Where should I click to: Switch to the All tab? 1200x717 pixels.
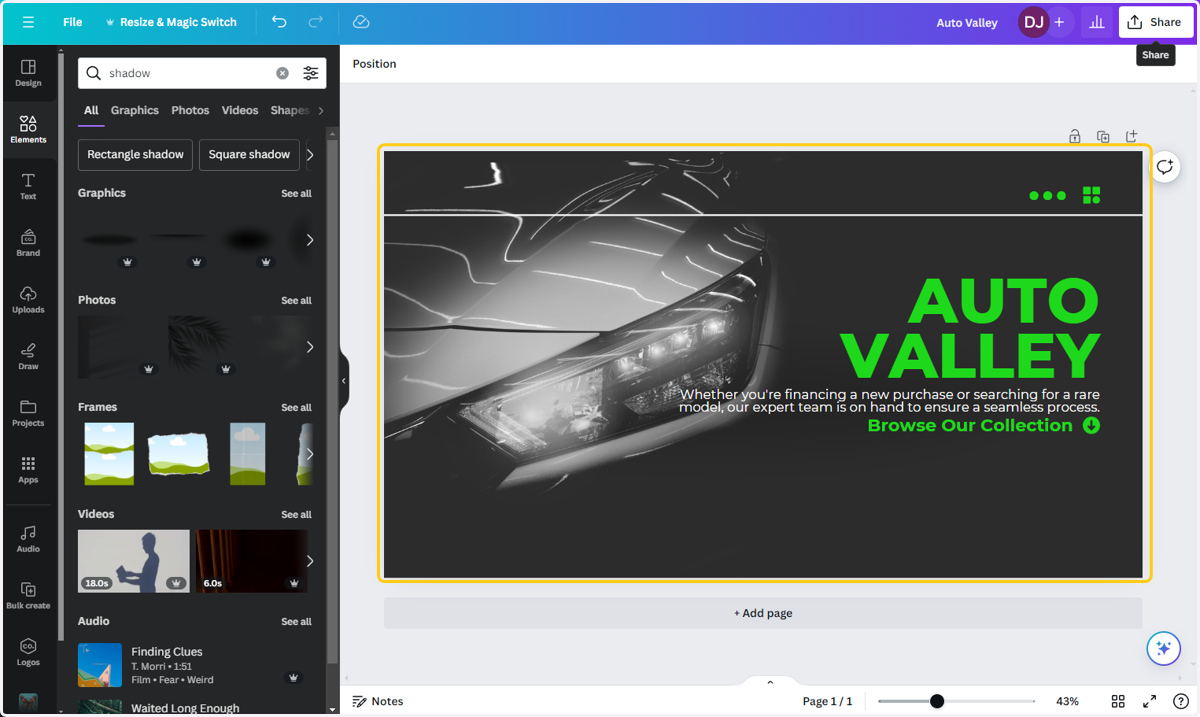pyautogui.click(x=91, y=111)
